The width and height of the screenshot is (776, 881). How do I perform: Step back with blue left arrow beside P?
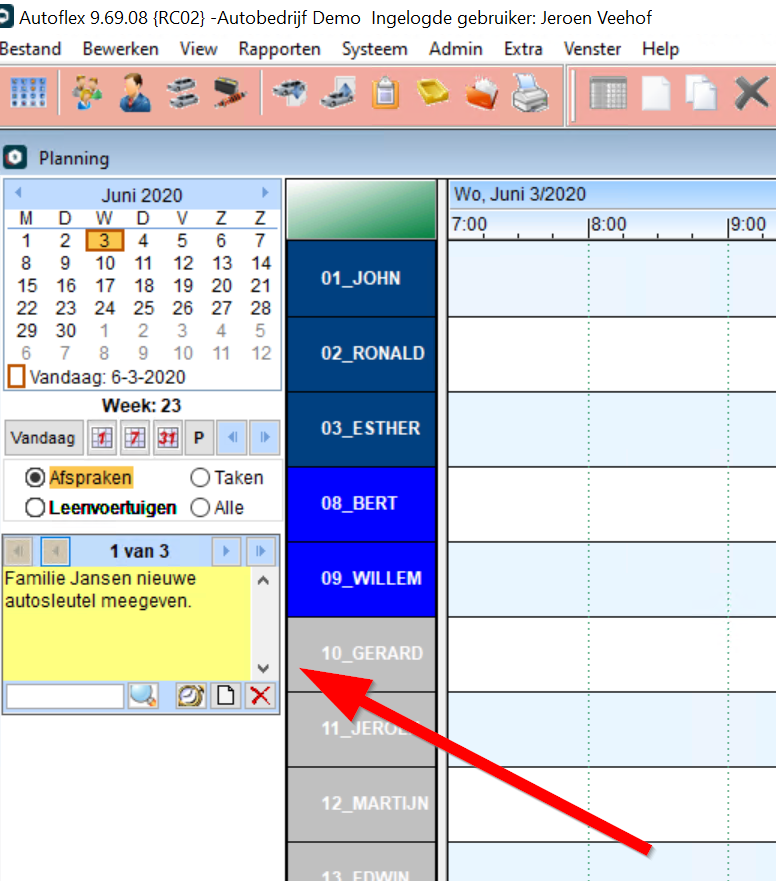coord(233,437)
